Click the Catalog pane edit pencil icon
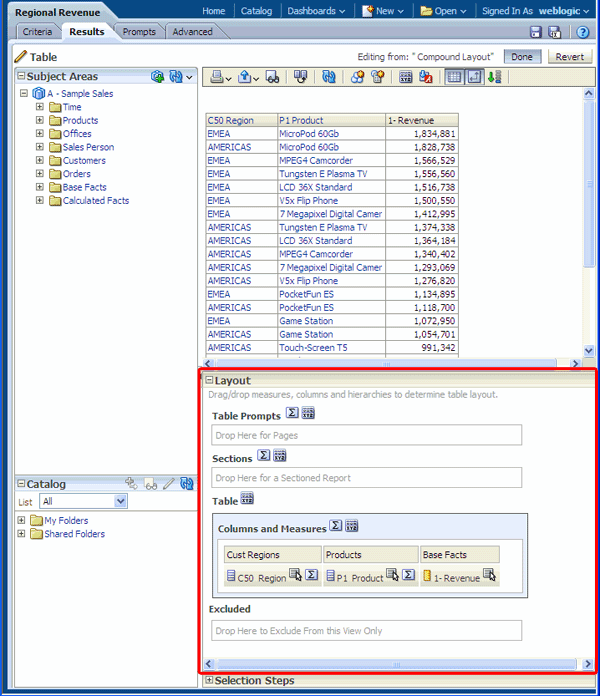600x696 pixels. (x=169, y=483)
